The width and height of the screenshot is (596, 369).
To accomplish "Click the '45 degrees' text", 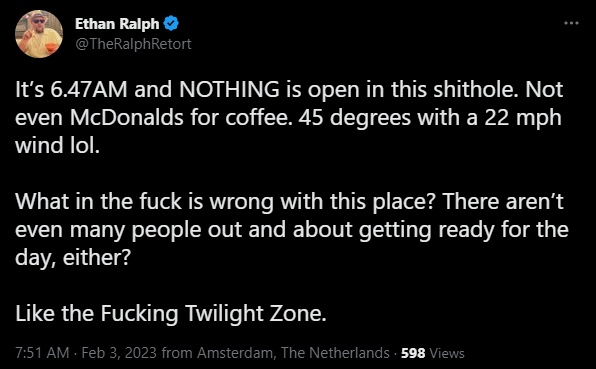I will (x=355, y=118).
